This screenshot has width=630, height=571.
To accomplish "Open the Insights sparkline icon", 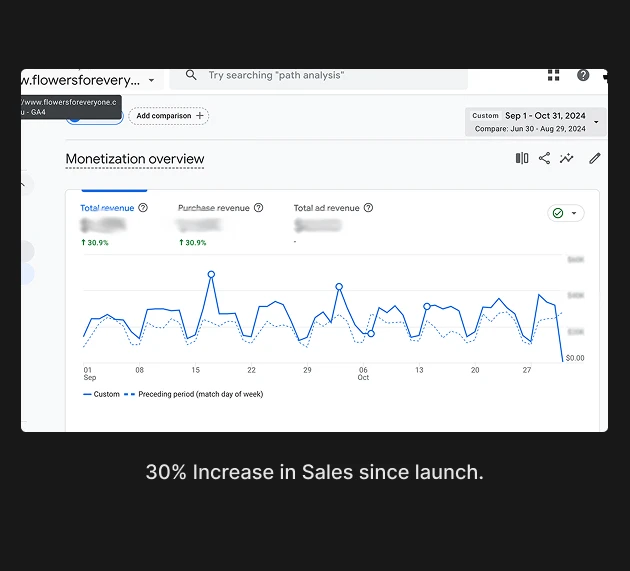I will [567, 158].
